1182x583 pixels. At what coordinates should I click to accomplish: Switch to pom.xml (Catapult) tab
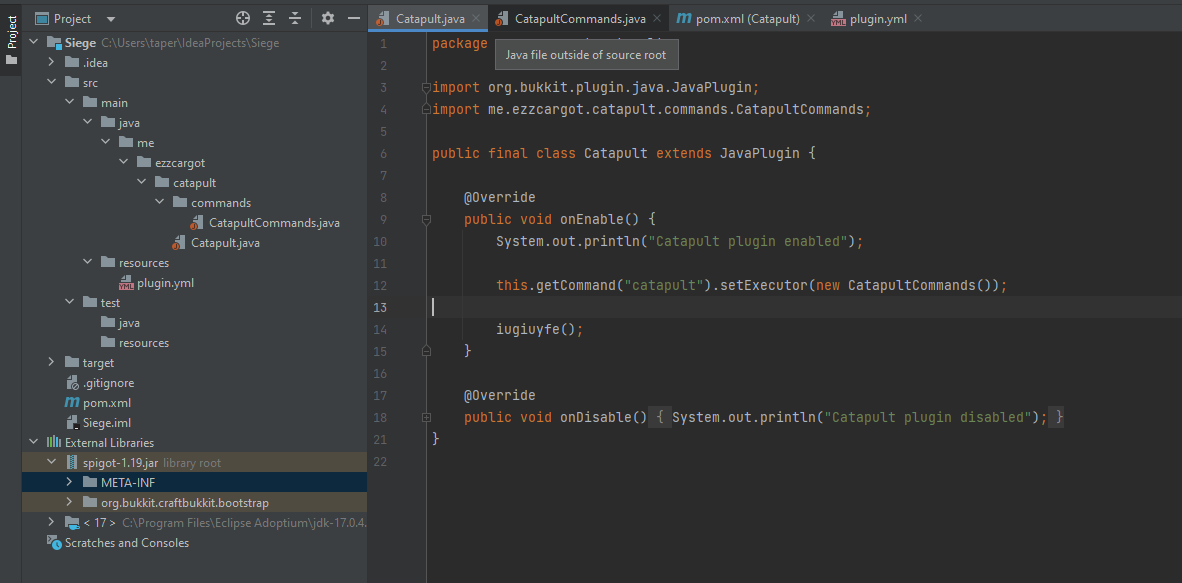748,18
